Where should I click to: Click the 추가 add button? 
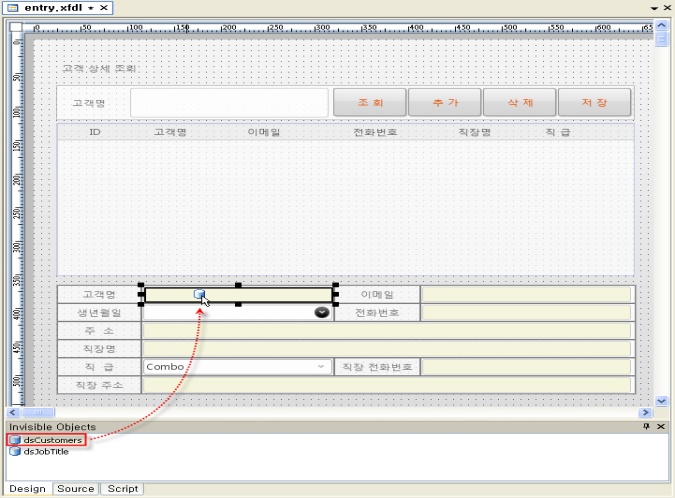[x=444, y=103]
